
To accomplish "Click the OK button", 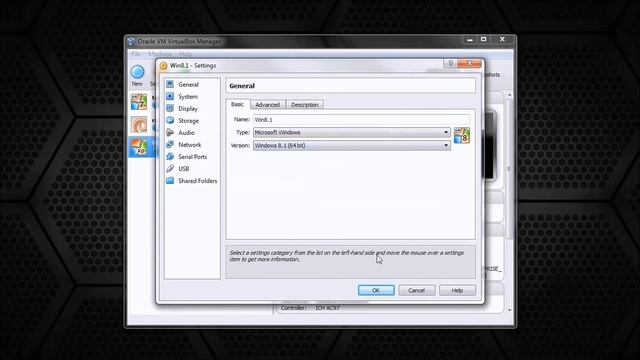I will (376, 290).
